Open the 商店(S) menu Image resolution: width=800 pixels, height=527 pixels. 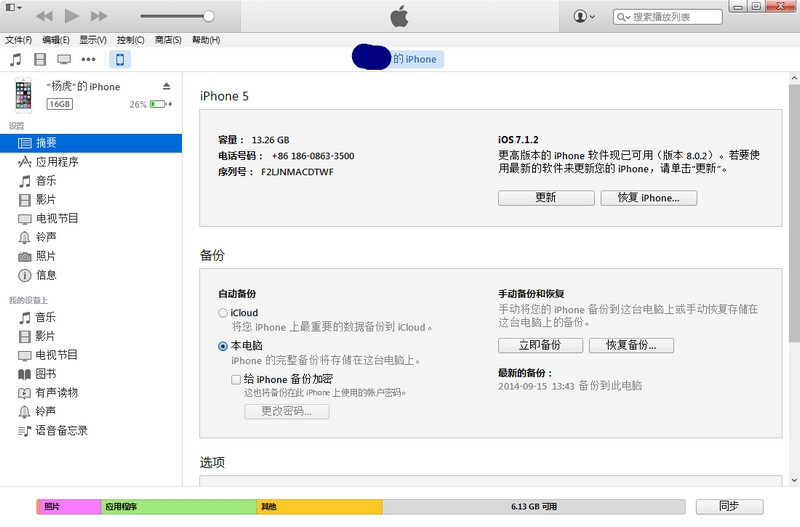168,40
